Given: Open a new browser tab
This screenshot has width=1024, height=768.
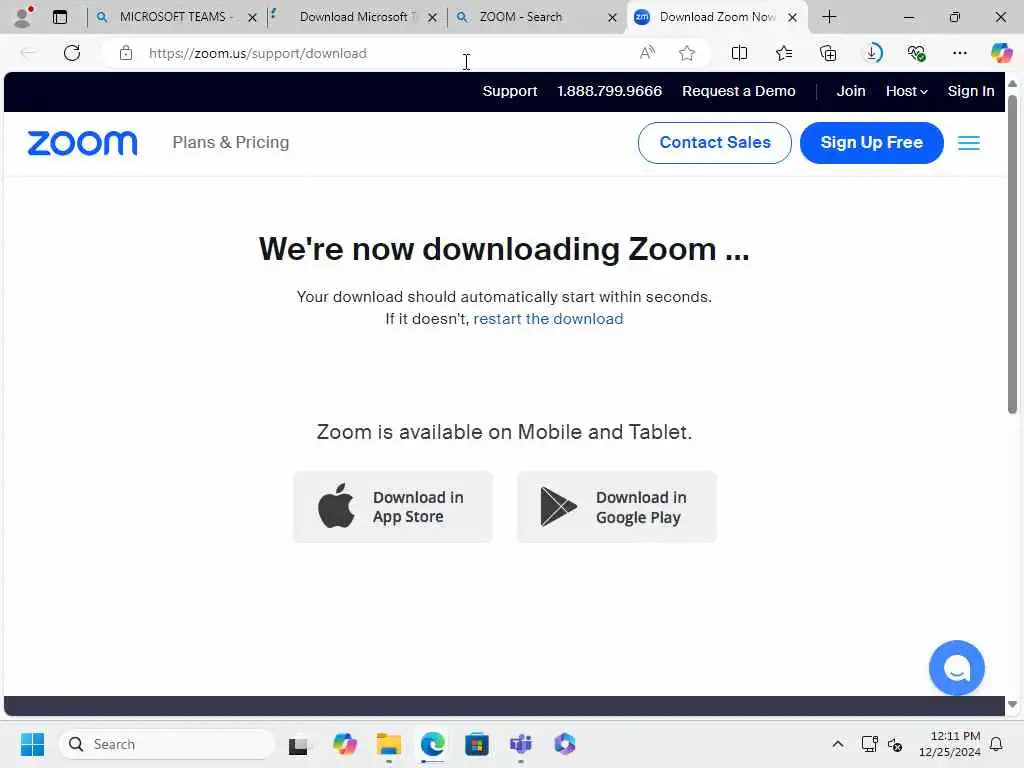Looking at the screenshot, I should (829, 17).
